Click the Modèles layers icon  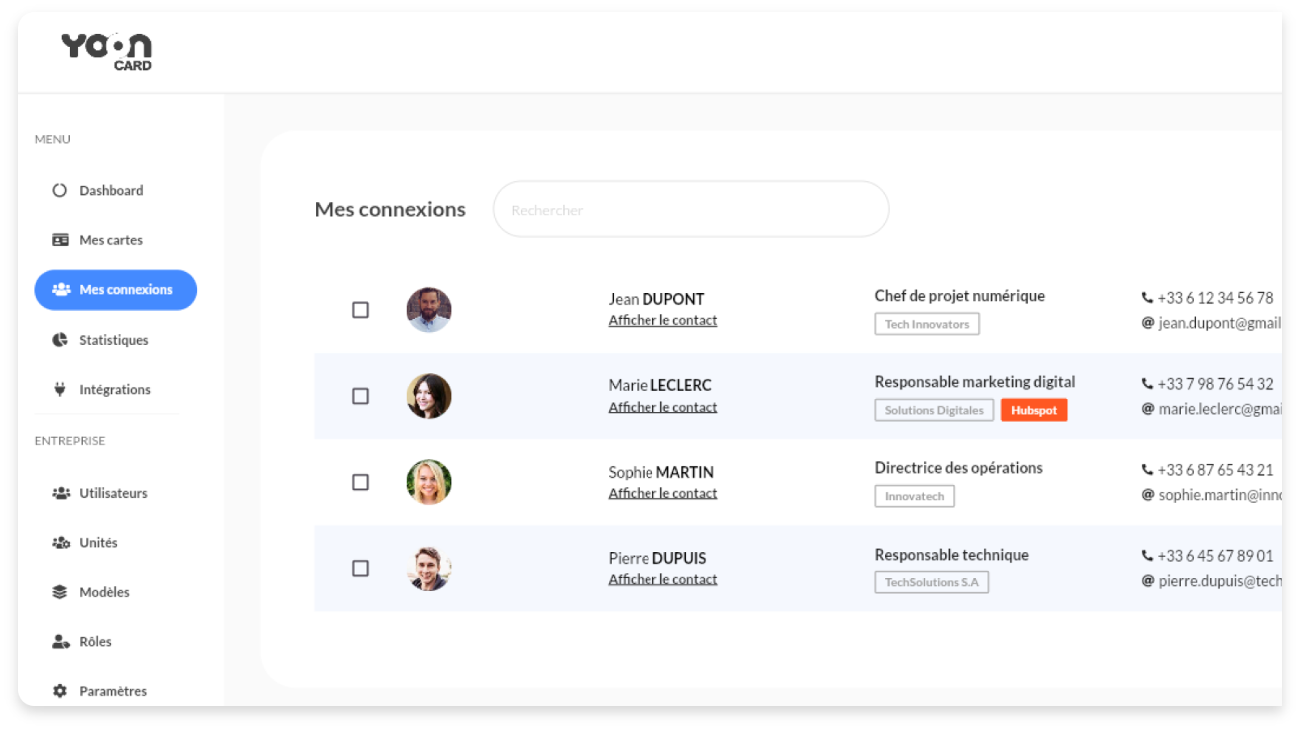tap(60, 592)
